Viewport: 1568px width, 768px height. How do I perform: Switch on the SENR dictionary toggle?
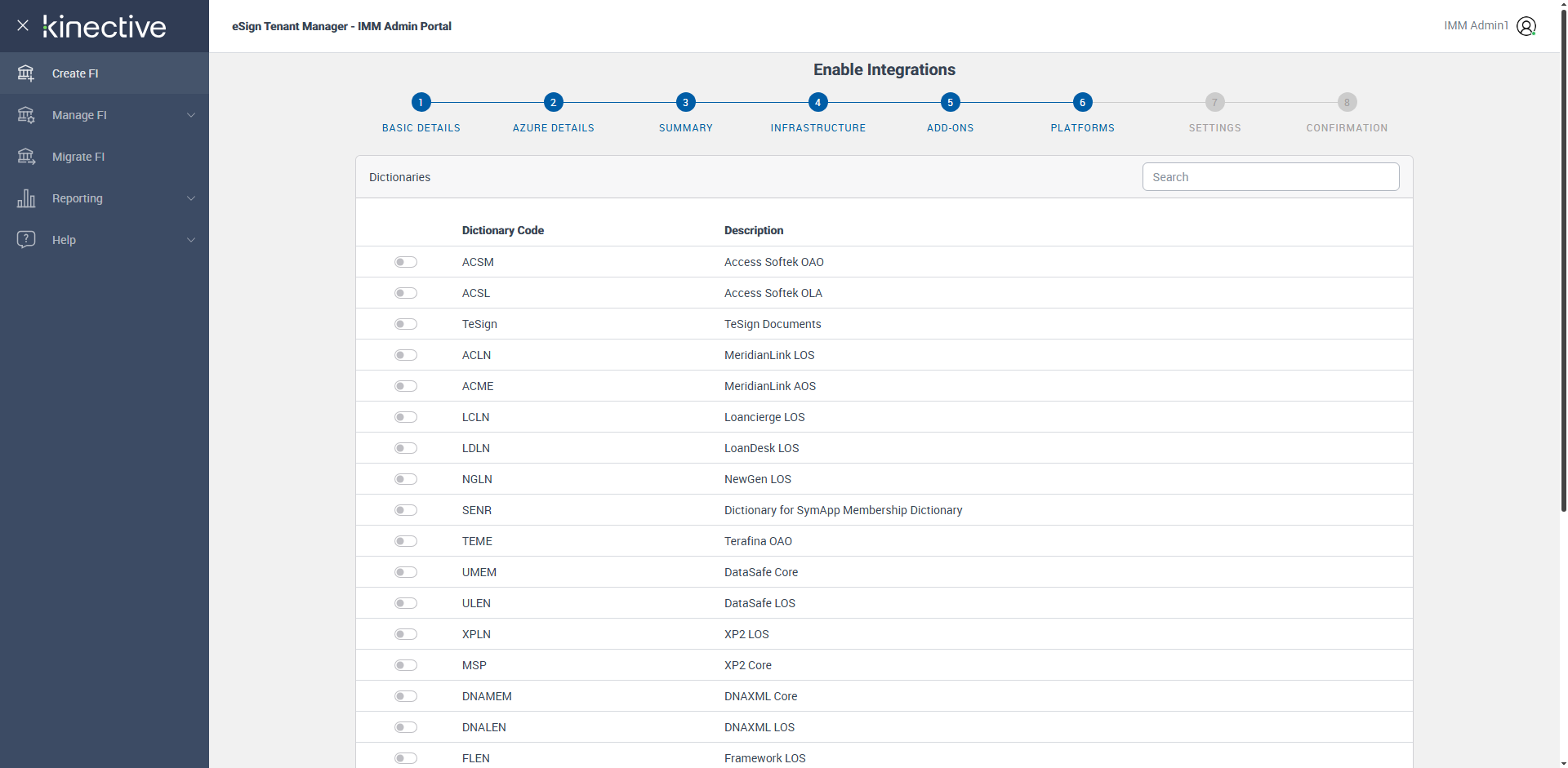[x=406, y=510]
